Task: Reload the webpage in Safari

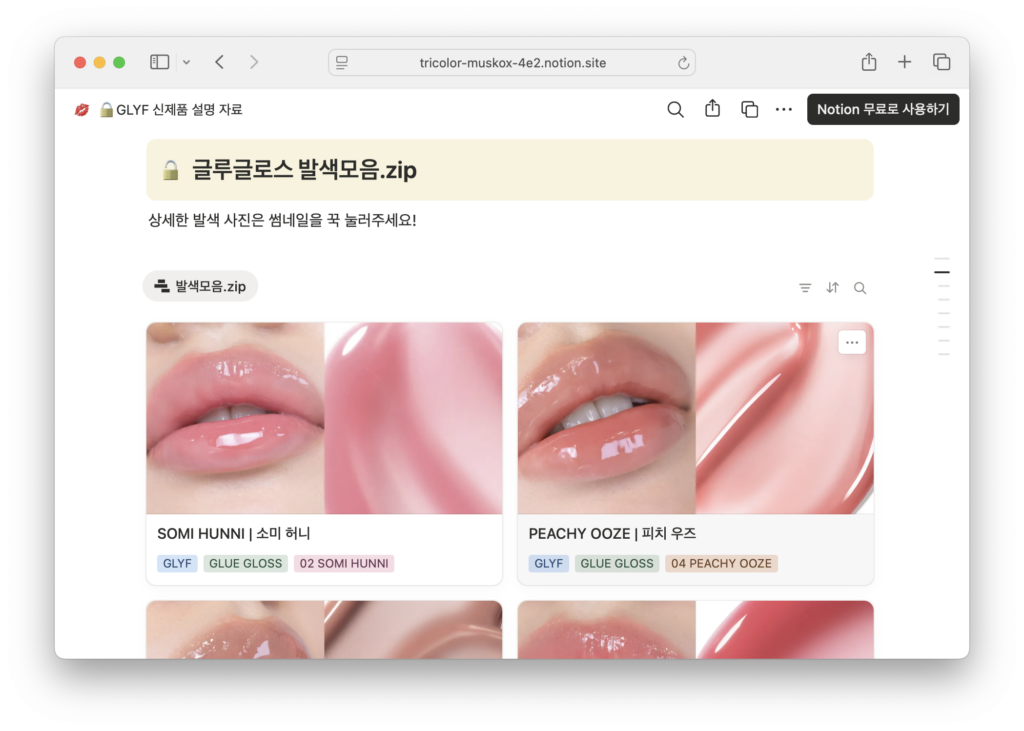Action: point(683,62)
